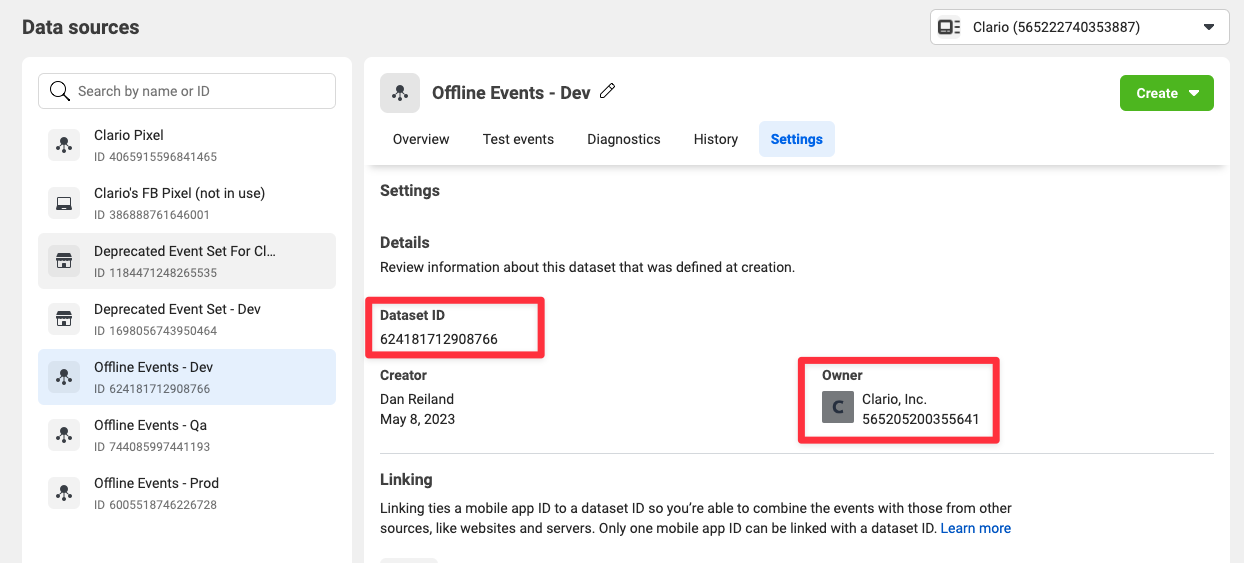Click the store icon for Deprecated Event Set For Cl…
This screenshot has height=563, width=1244.
tap(64, 261)
